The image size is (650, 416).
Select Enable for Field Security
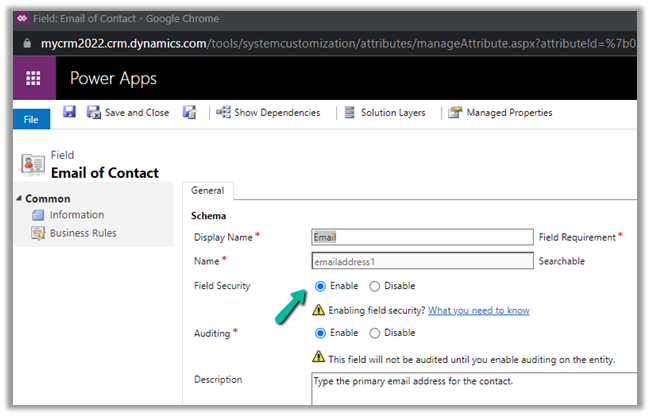[321, 286]
